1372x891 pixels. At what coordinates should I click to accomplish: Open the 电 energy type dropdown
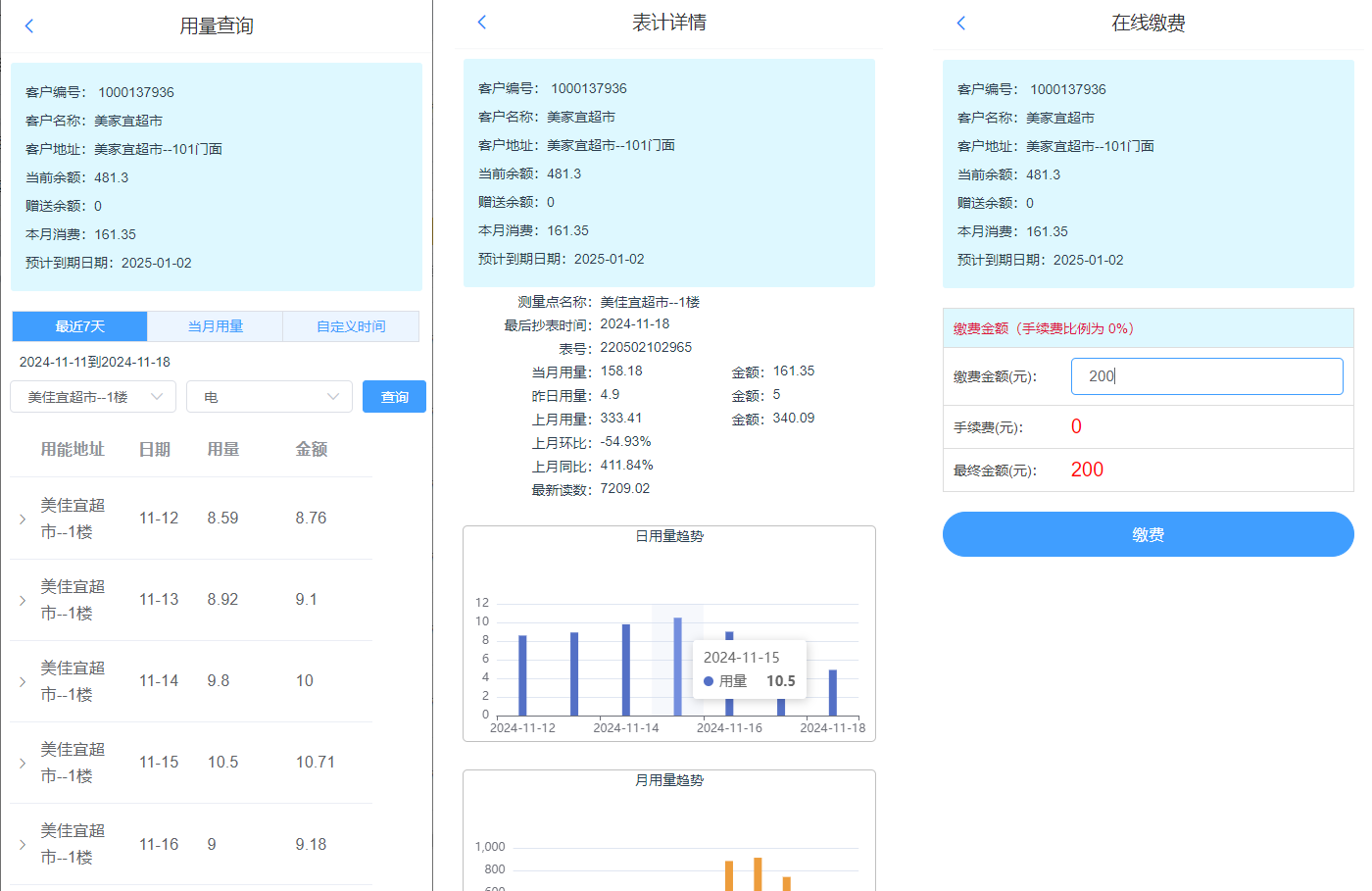(x=269, y=397)
